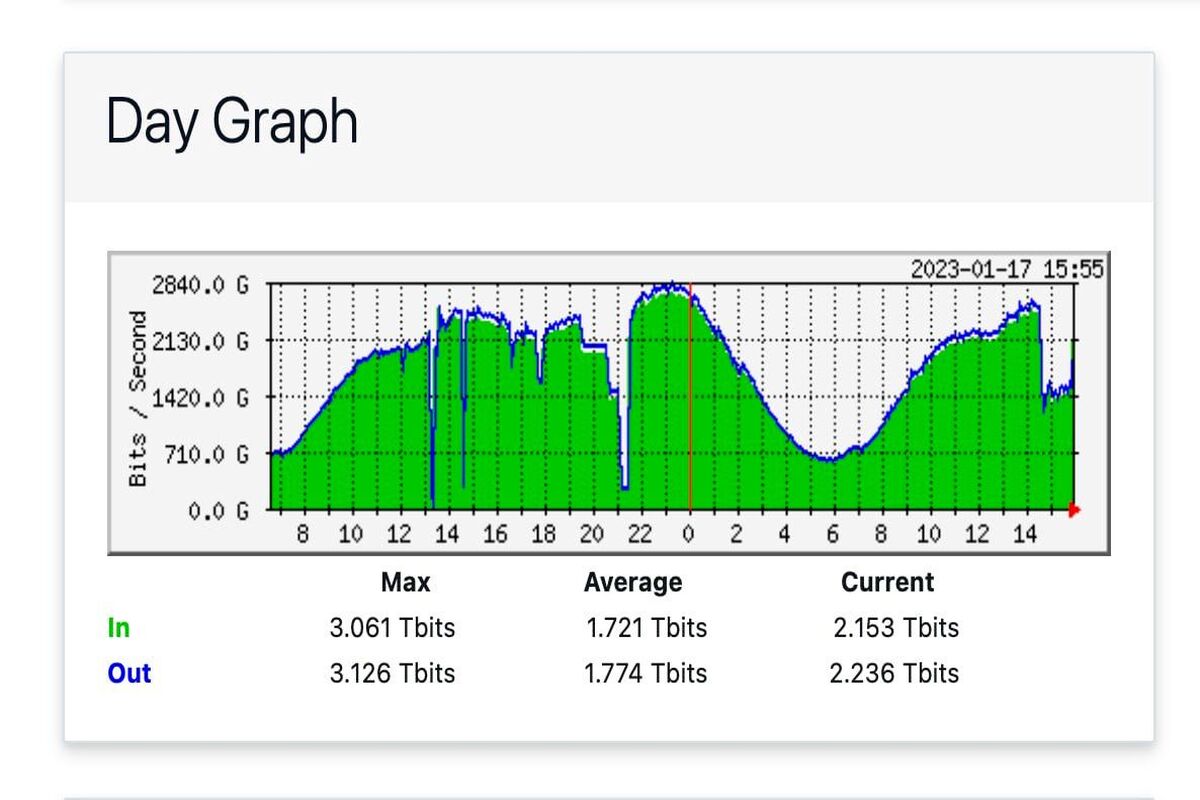Click the timestamp "2023-01-17 15:55"
Viewport: 1200px width, 800px height.
(x=1007, y=269)
